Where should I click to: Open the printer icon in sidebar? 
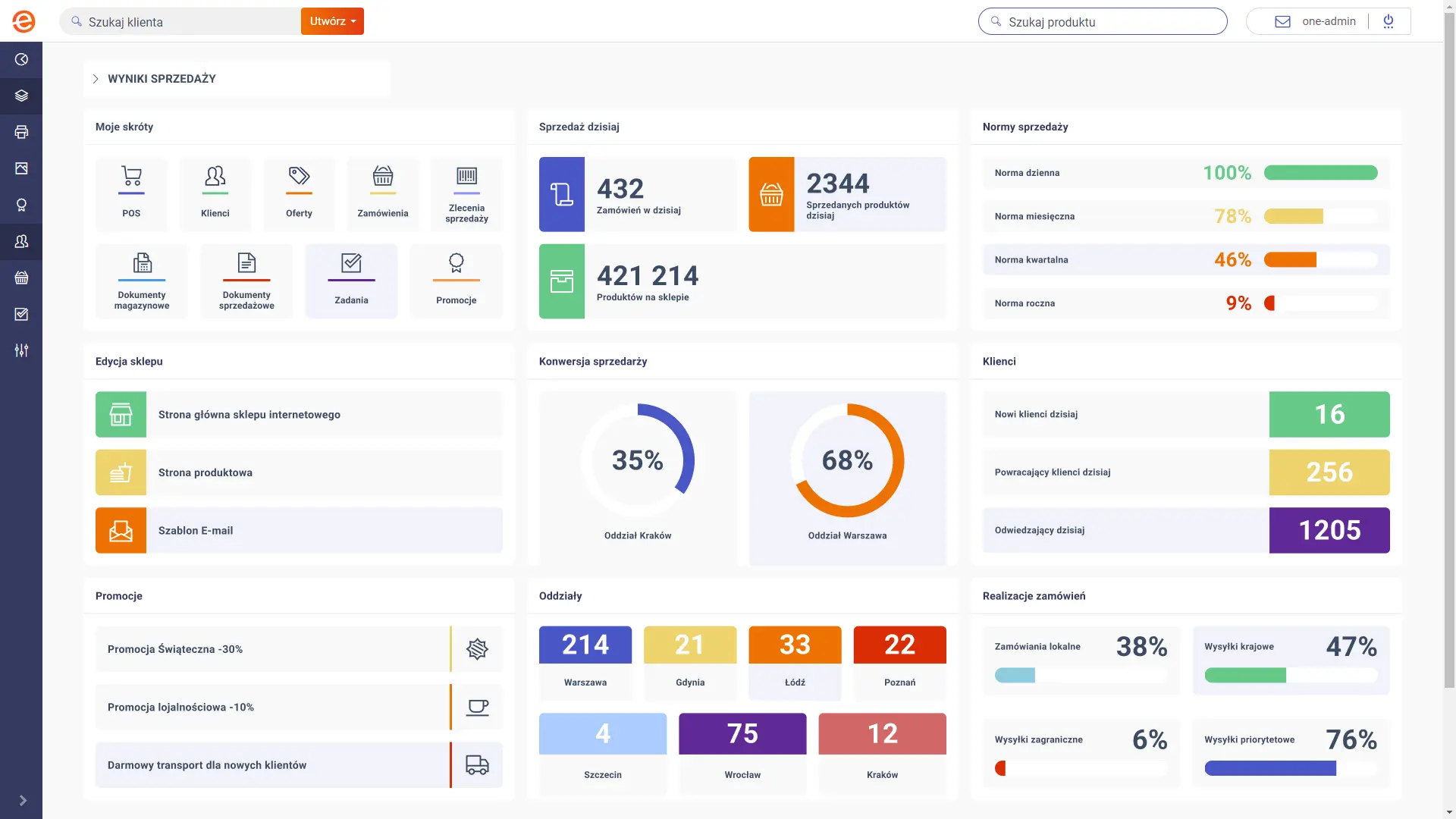click(21, 132)
